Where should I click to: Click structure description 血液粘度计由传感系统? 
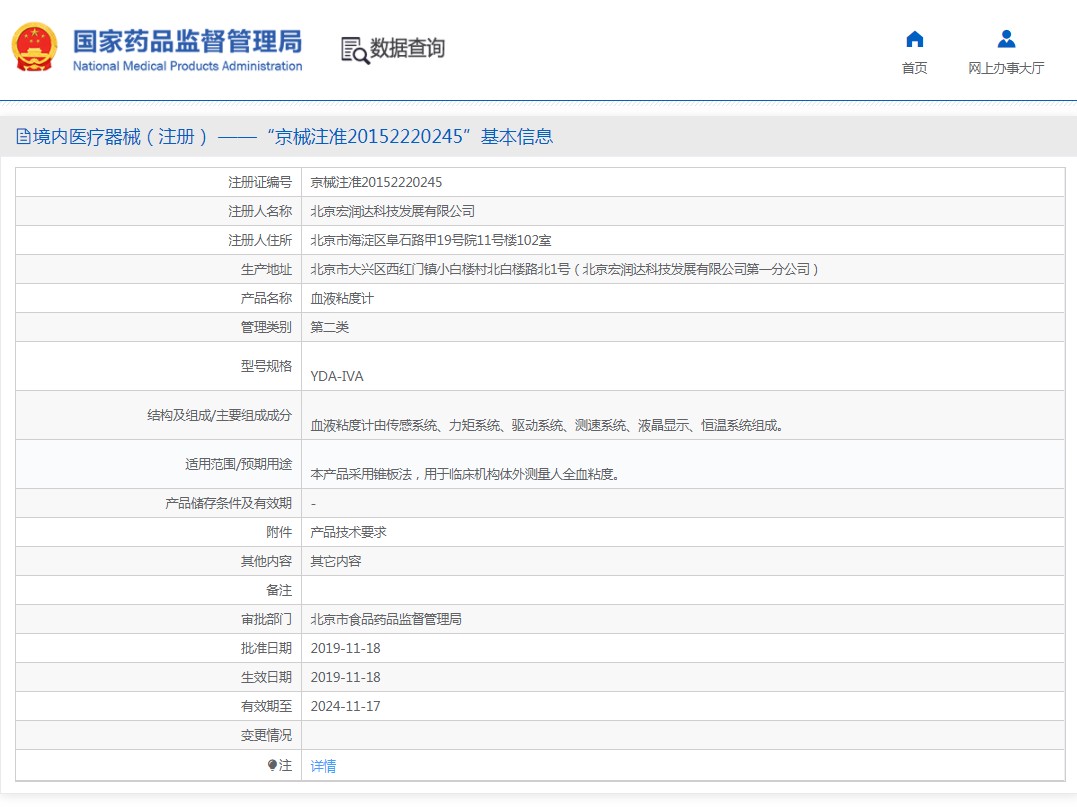(547, 425)
